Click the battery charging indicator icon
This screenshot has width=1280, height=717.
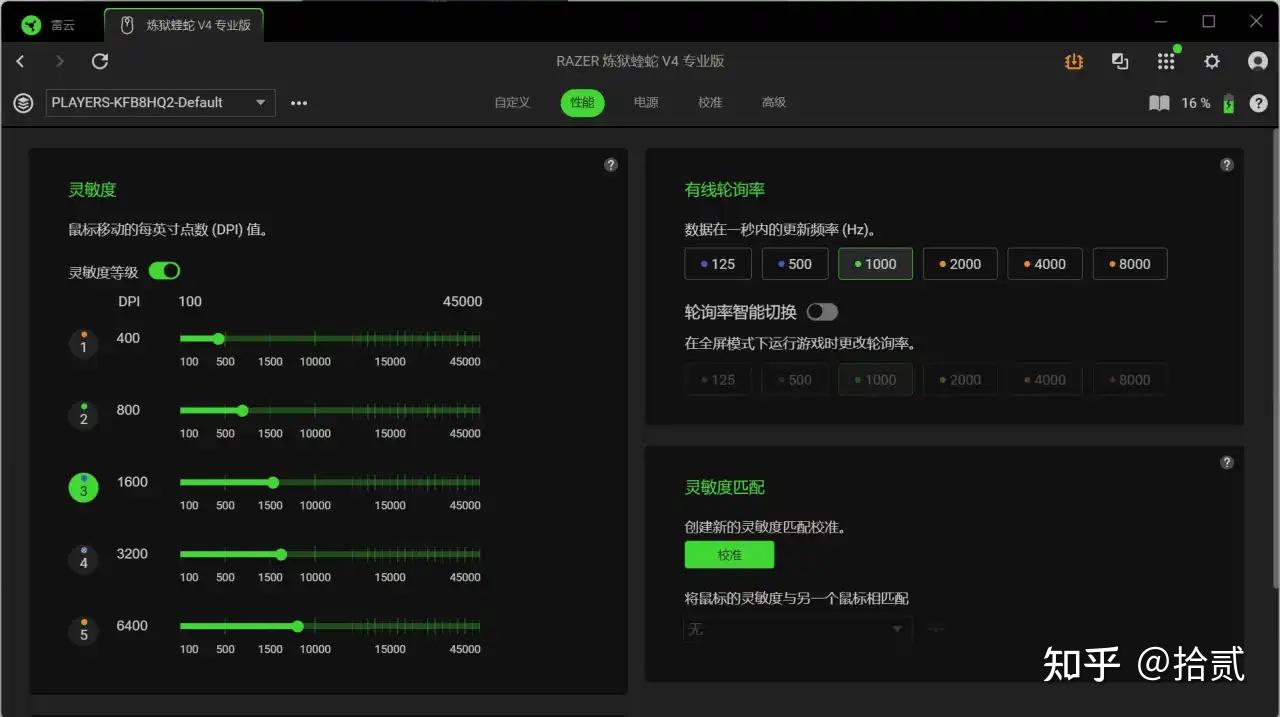pos(1228,102)
